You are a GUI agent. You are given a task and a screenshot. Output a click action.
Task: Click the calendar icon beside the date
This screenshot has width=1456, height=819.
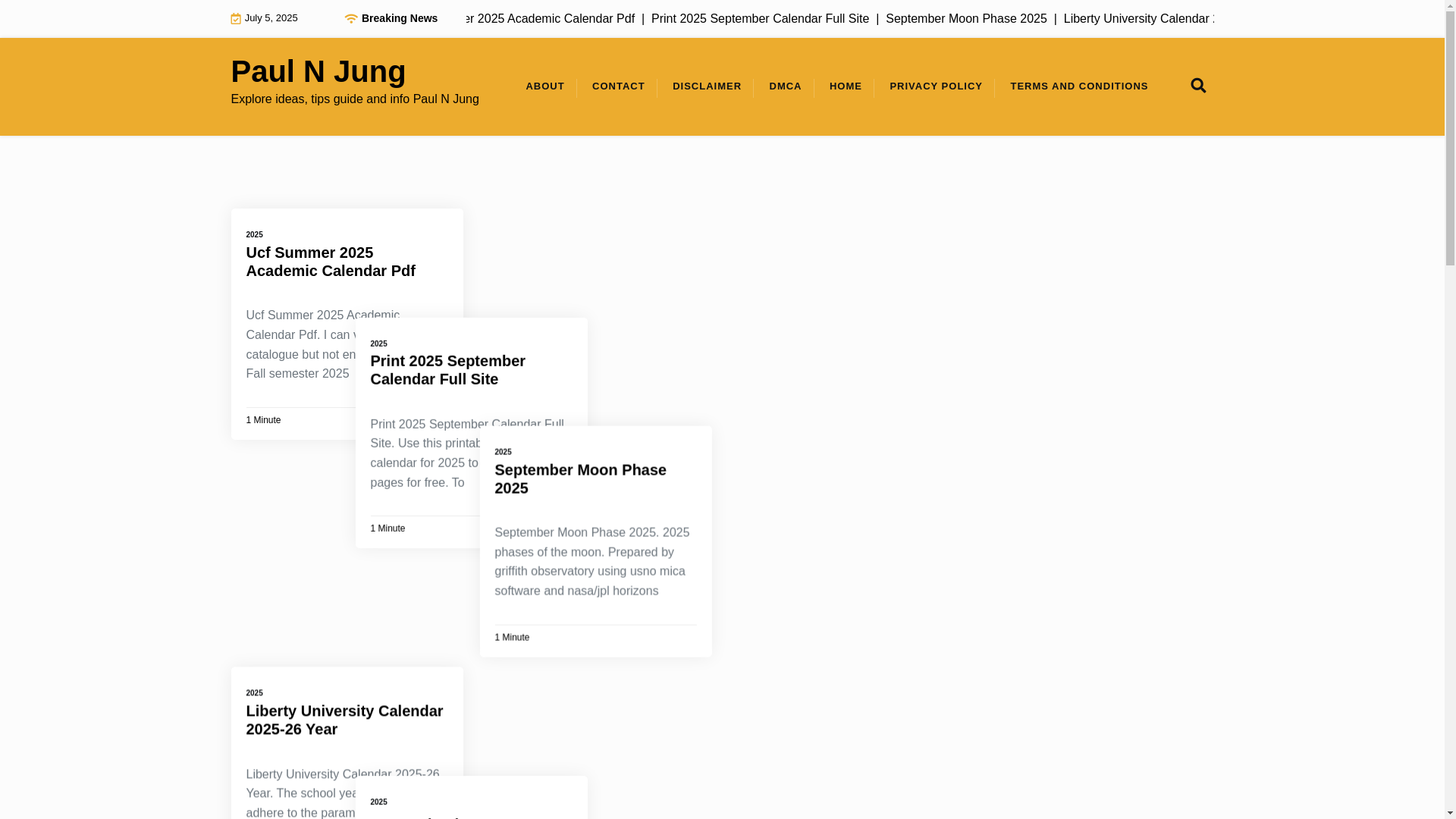tap(236, 19)
